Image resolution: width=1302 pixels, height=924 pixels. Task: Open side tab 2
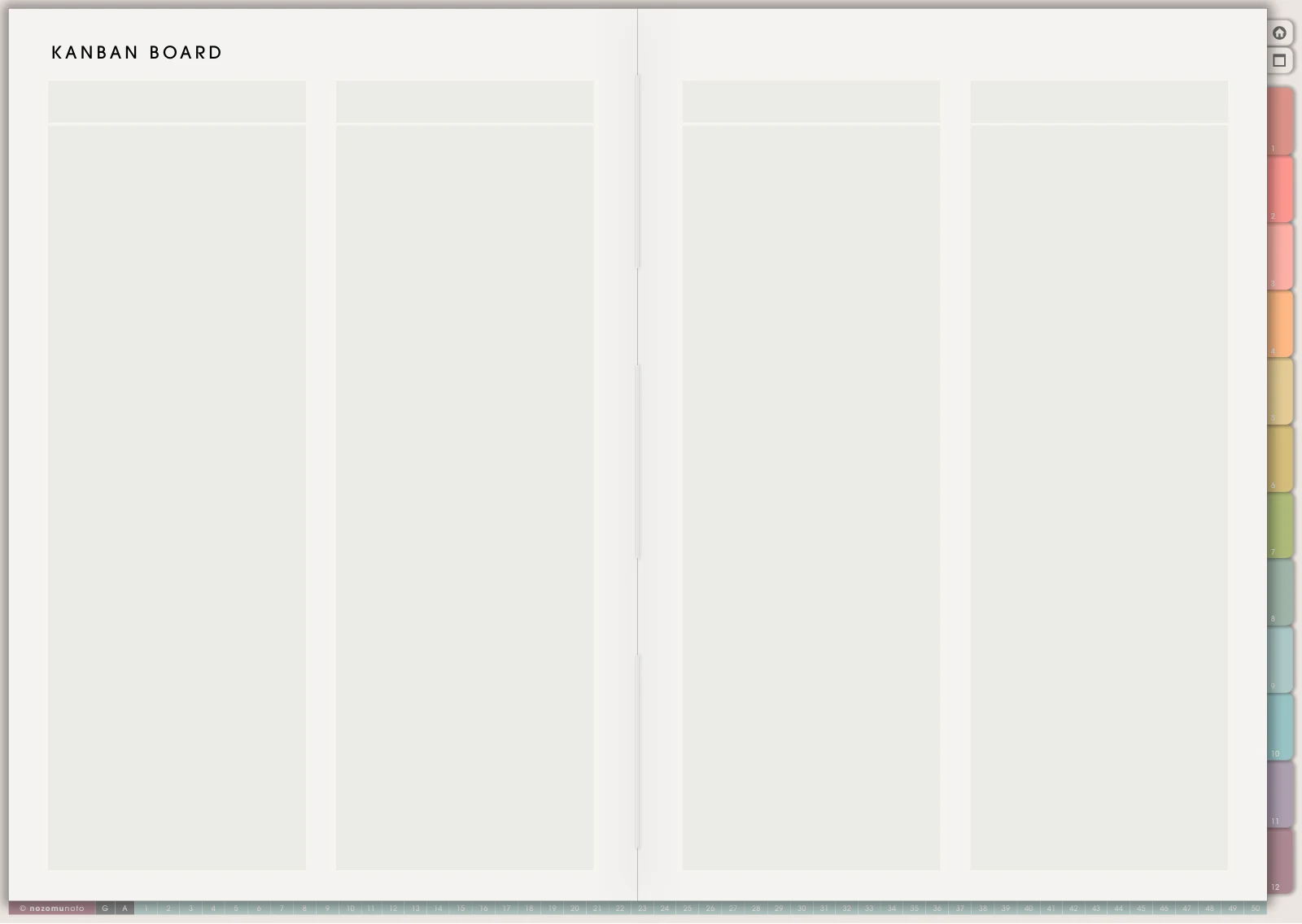click(1280, 189)
